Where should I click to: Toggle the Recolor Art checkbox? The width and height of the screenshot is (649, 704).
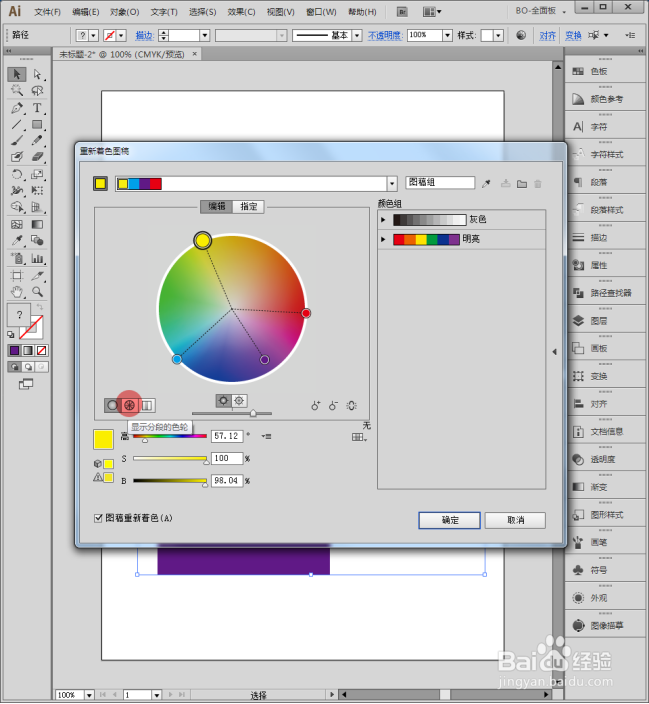[98, 518]
